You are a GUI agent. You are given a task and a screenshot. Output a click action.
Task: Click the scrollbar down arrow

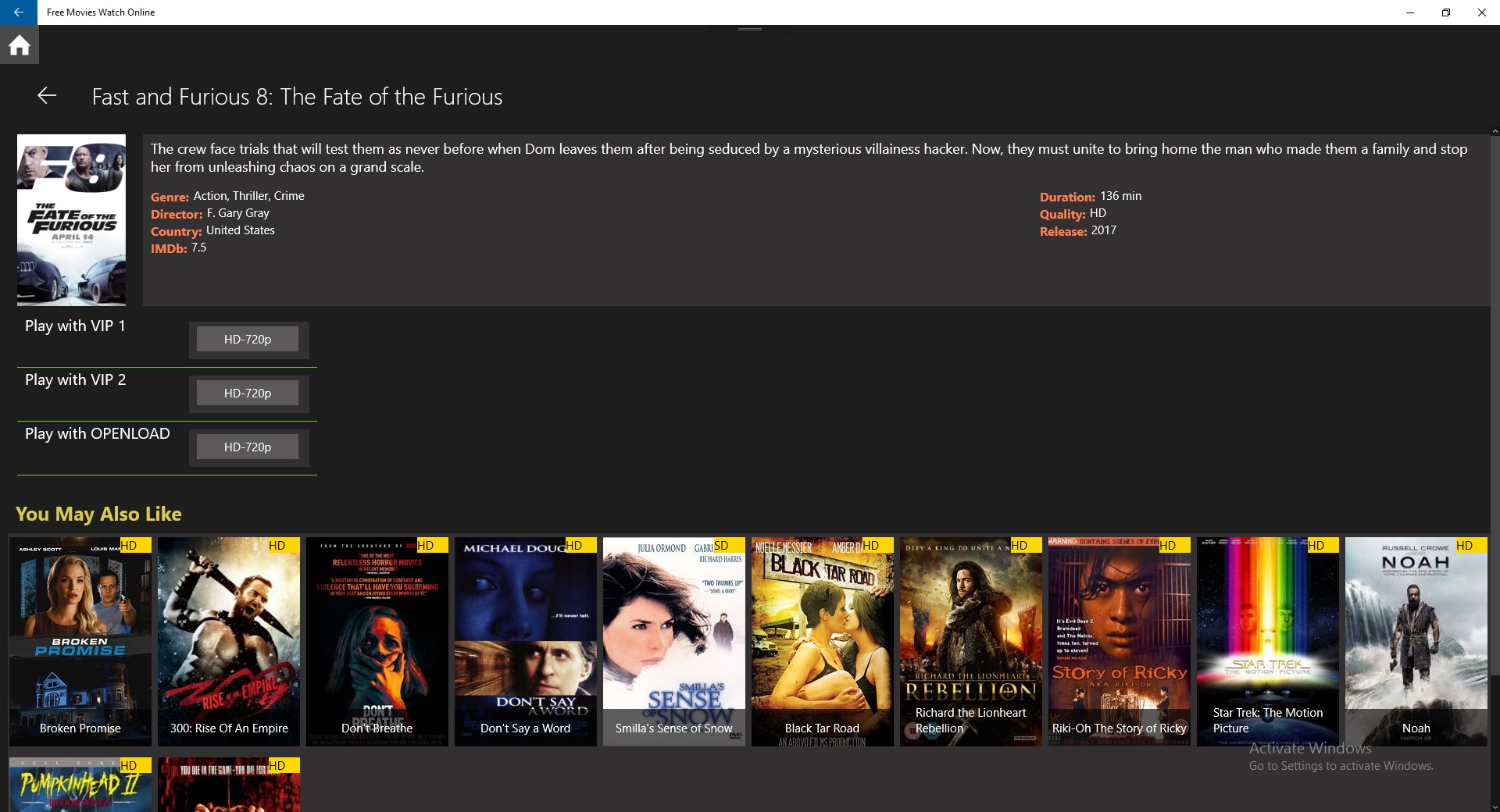tap(1495, 807)
